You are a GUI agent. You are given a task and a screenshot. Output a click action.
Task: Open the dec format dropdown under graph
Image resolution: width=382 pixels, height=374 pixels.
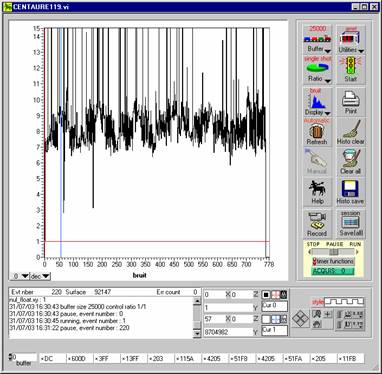[40, 276]
